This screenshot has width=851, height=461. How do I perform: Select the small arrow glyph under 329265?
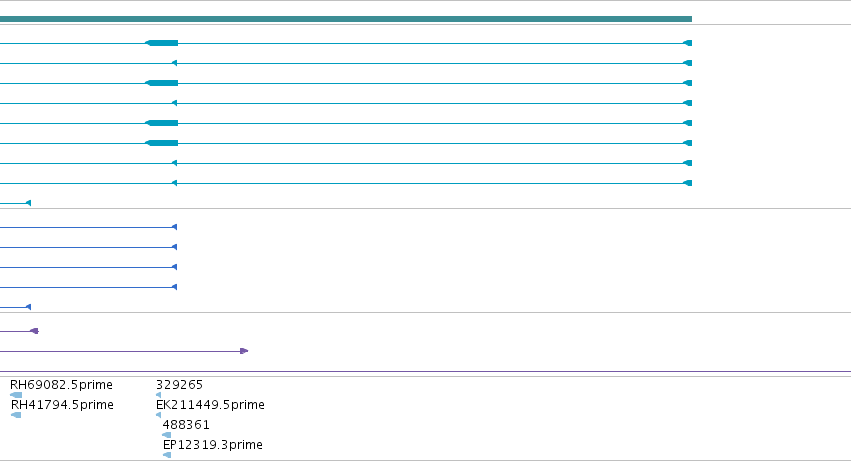158,395
